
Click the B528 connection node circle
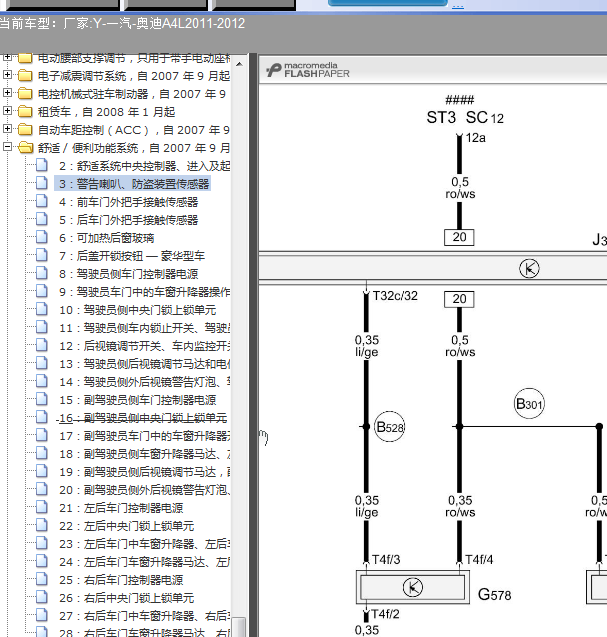(389, 427)
